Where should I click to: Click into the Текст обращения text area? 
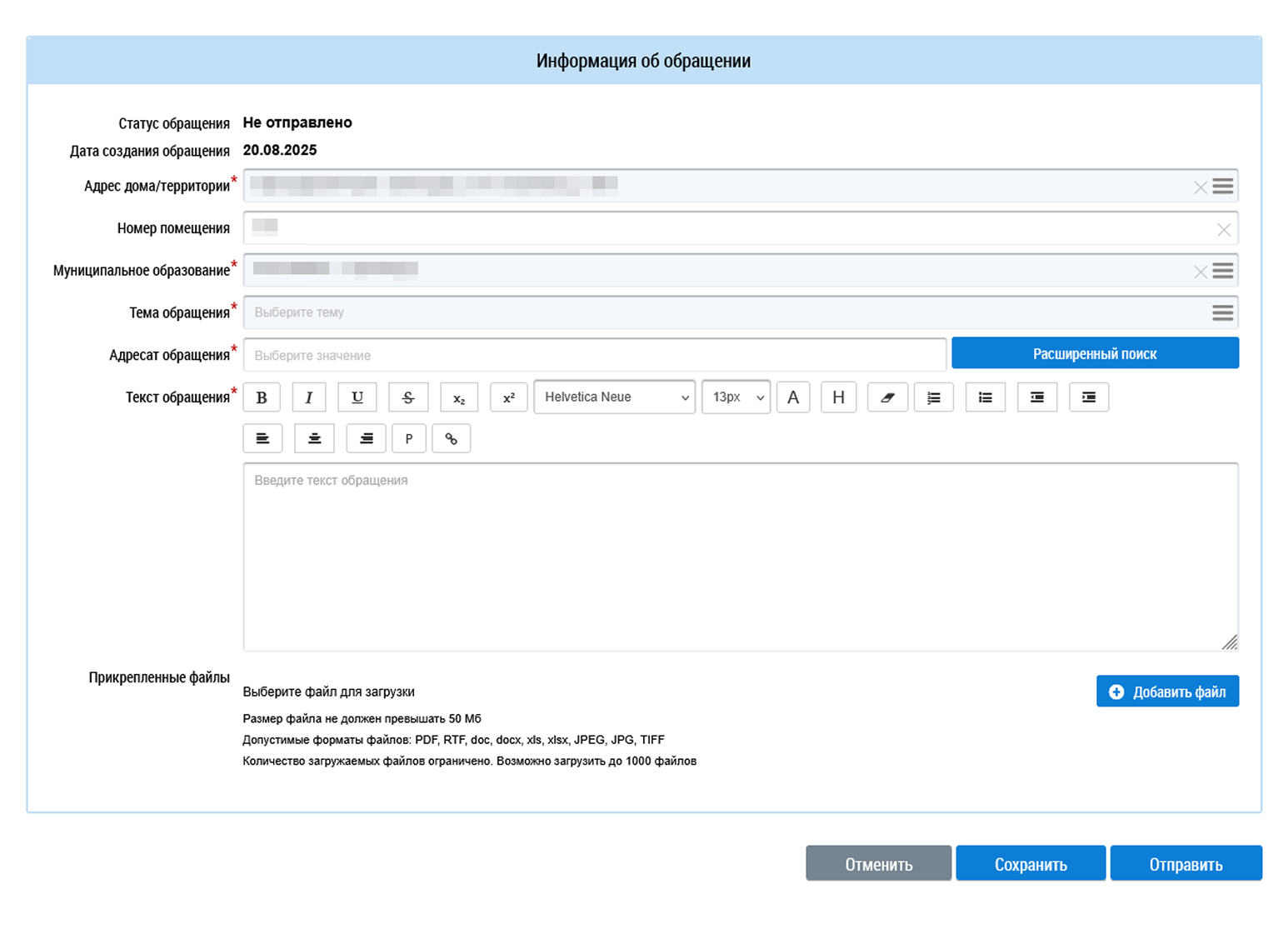[740, 557]
